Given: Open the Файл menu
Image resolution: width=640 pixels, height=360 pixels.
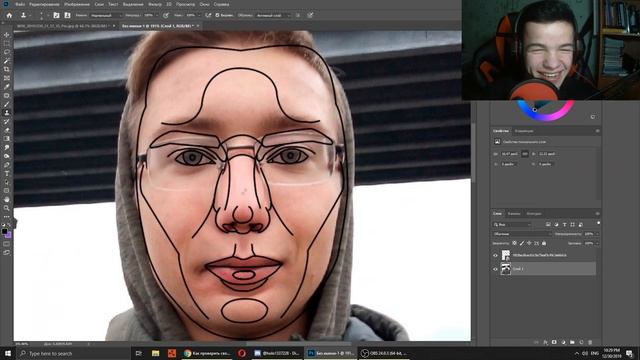Looking at the screenshot, I should (19, 4).
